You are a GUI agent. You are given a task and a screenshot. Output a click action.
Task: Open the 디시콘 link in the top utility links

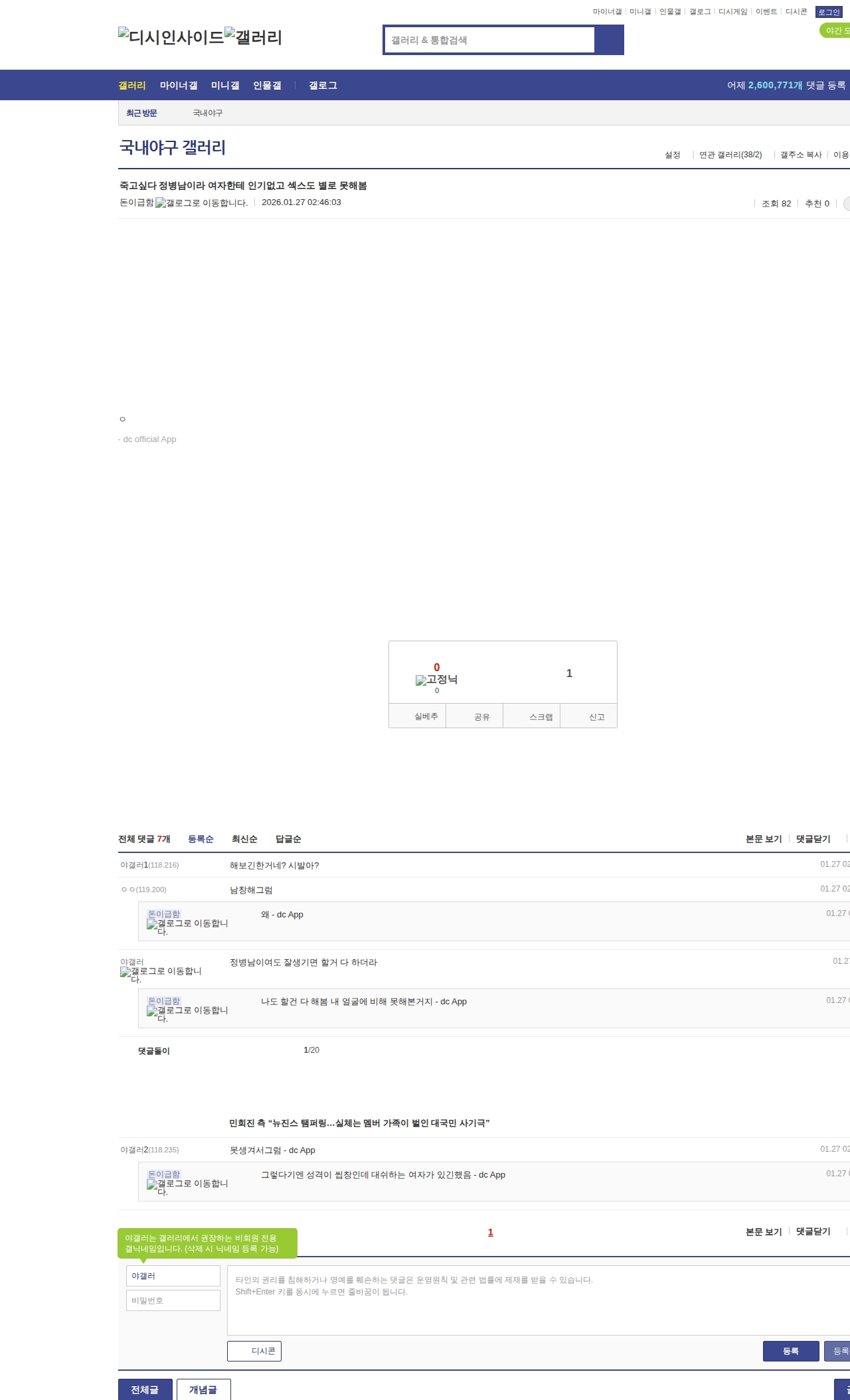tap(796, 11)
